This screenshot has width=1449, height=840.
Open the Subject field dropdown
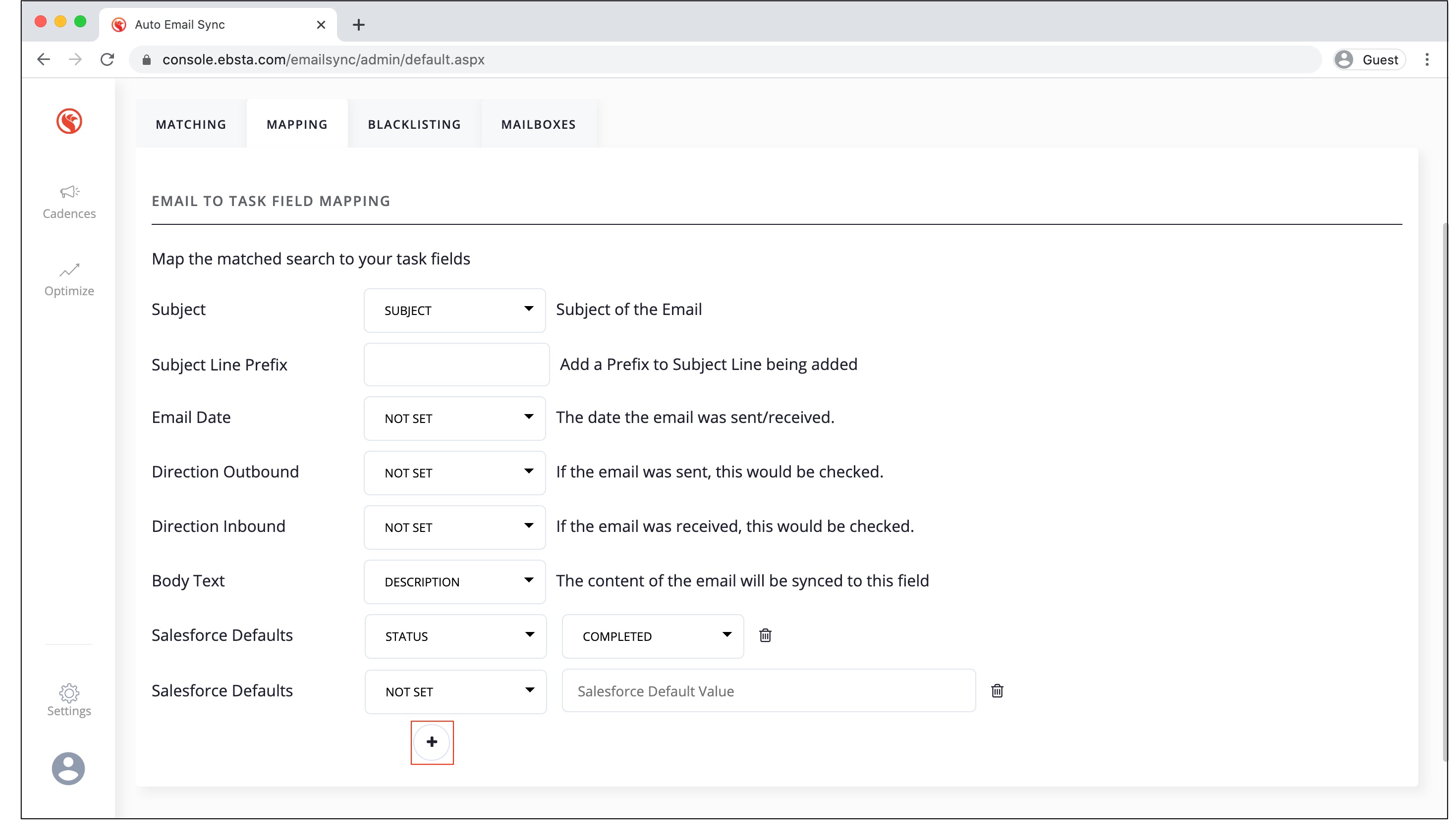[454, 310]
